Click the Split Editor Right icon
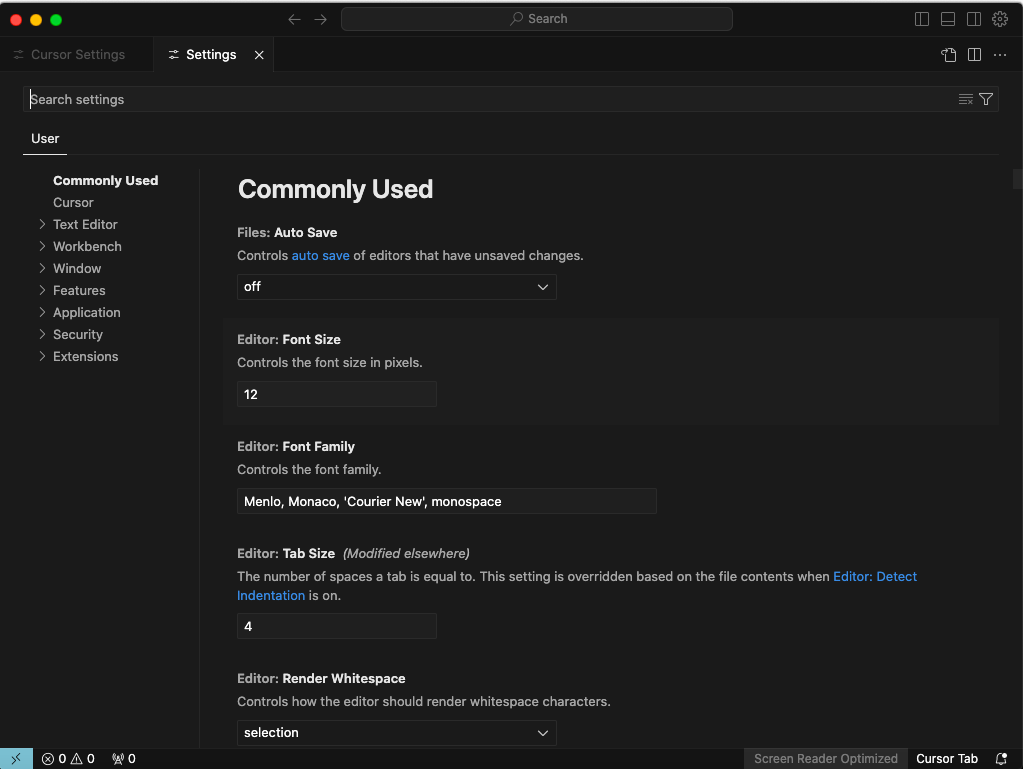Viewport: 1023px width, 769px height. (974, 55)
